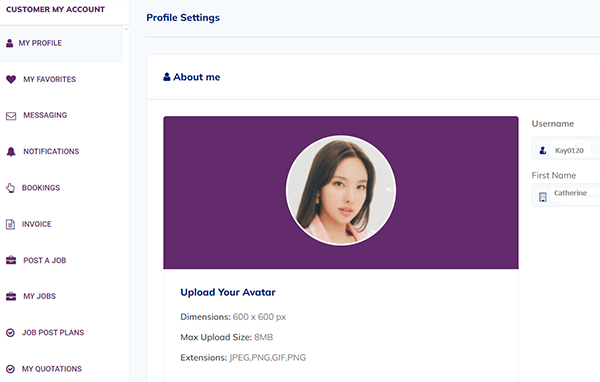Click the First Name input containing Catherine
The image size is (600, 382).
[x=566, y=195]
